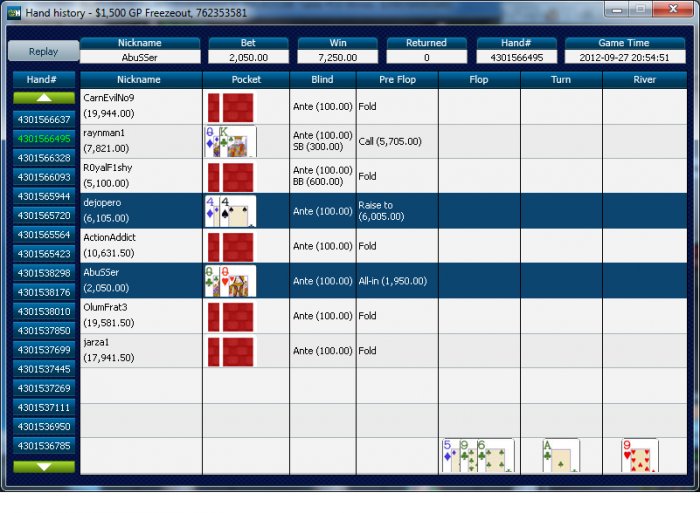The height and width of the screenshot is (513, 700).
Task: Click the flop community cards
Action: point(478,455)
